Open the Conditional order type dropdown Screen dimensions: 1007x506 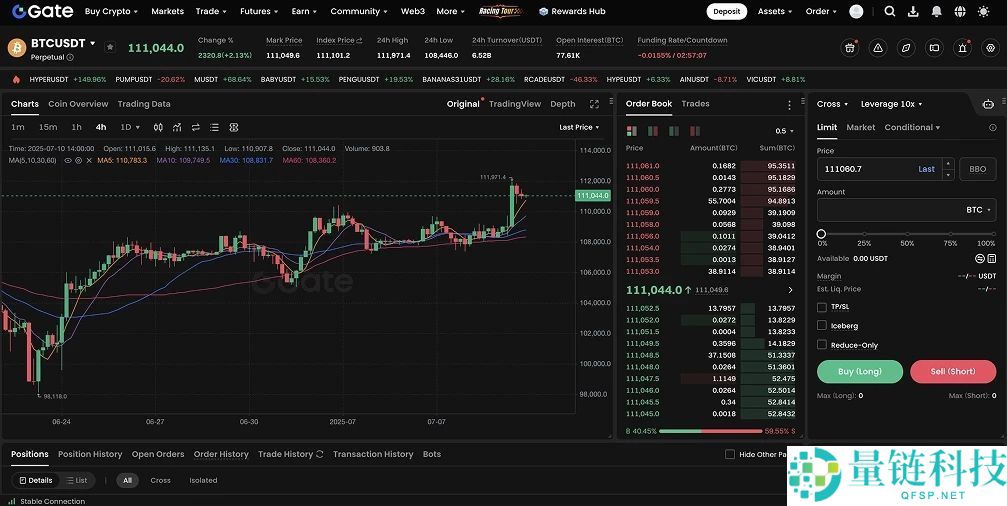pyautogui.click(x=912, y=127)
